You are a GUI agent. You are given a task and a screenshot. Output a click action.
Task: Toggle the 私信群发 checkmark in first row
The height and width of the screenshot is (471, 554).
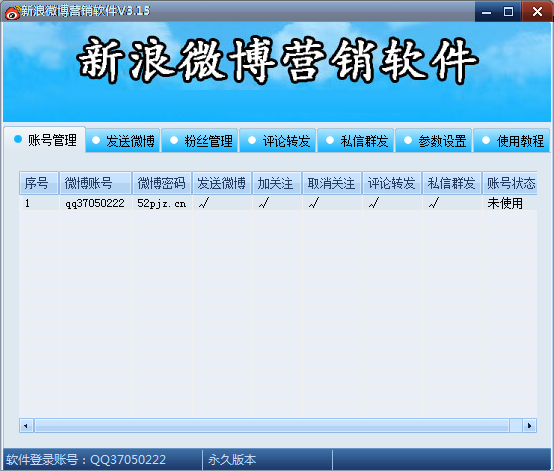434,203
